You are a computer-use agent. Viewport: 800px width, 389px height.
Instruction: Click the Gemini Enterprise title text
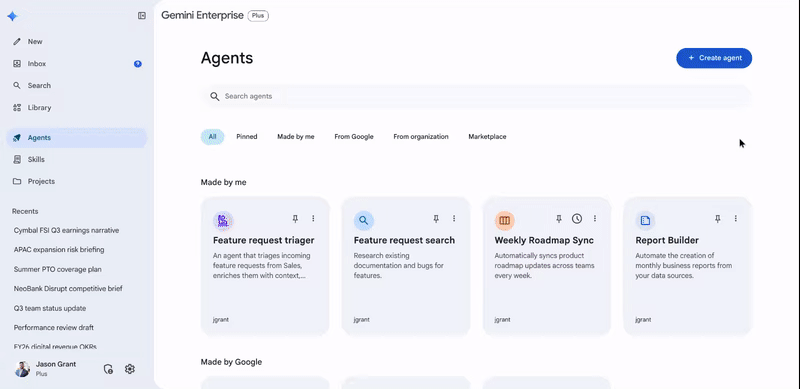click(x=203, y=15)
